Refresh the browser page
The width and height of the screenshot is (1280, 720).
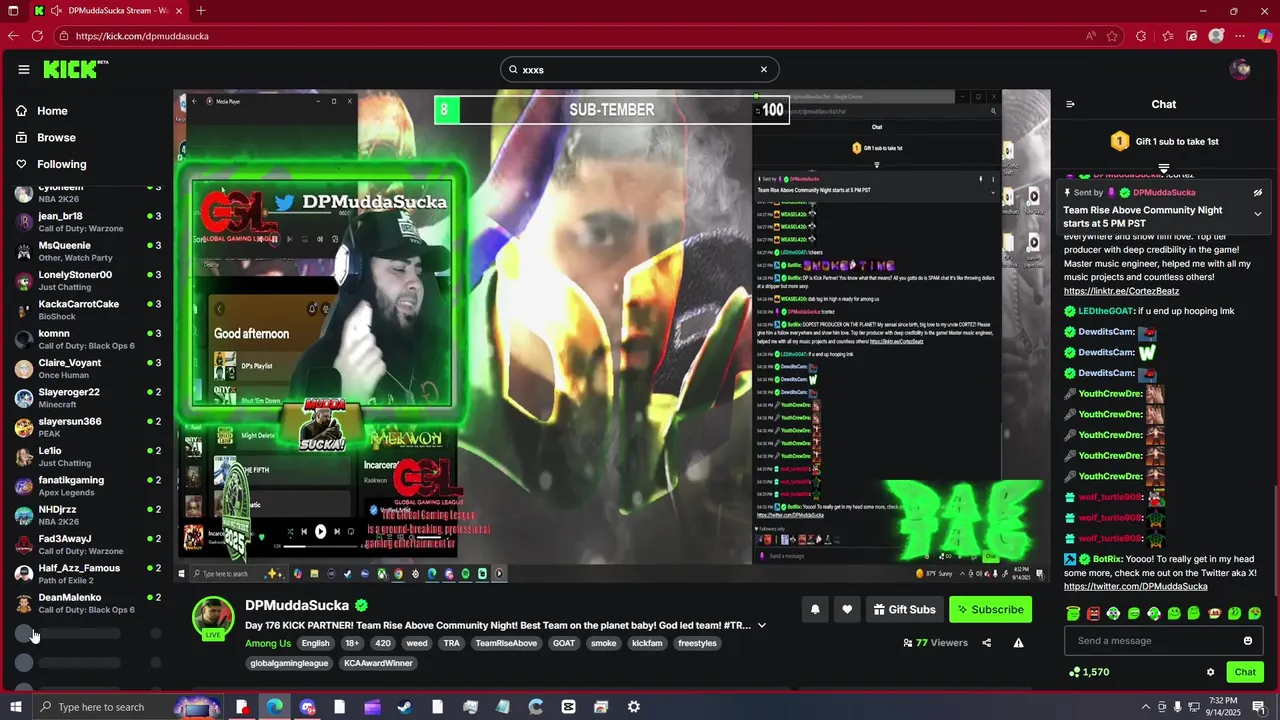click(x=37, y=36)
